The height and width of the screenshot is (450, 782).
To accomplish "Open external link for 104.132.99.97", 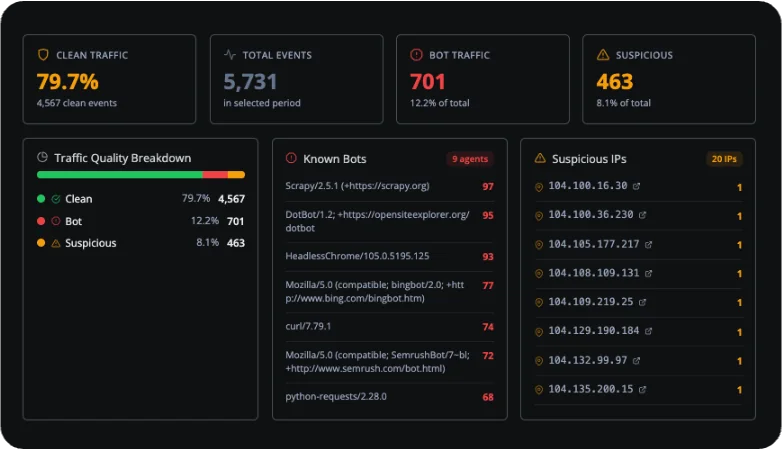I will (x=636, y=360).
